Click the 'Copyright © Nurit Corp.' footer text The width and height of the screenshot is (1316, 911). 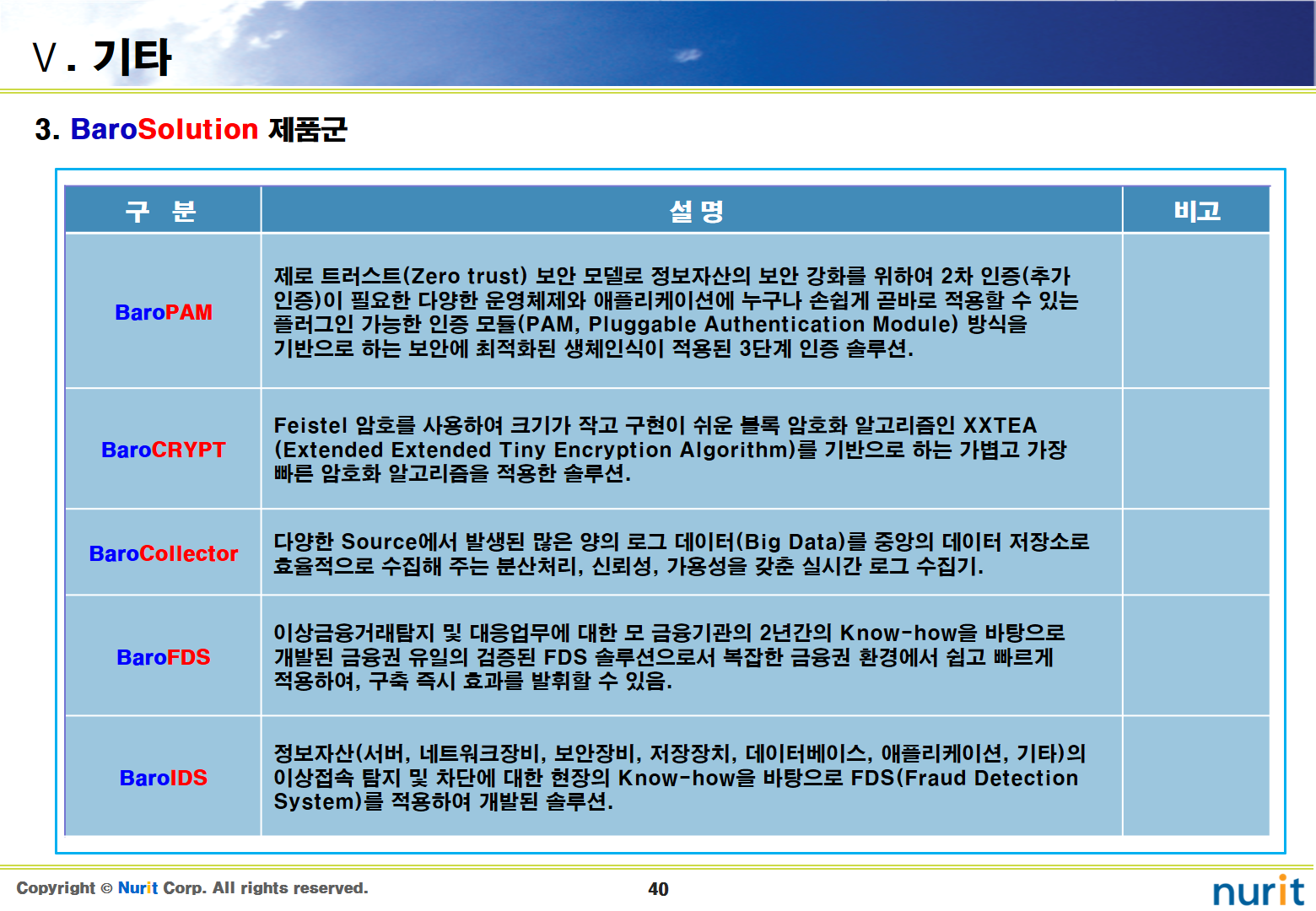click(192, 887)
